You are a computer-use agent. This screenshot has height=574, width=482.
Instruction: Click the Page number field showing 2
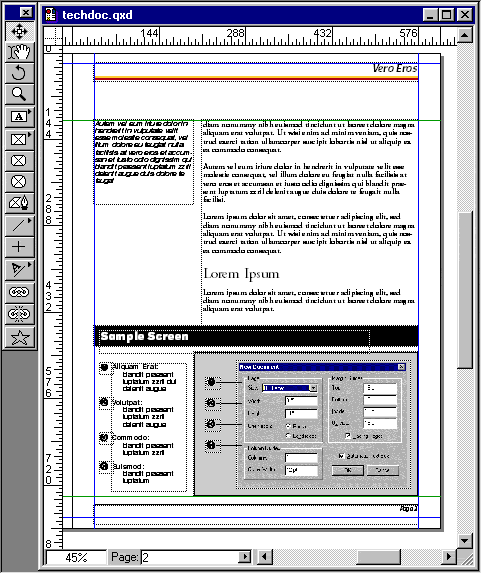(190, 558)
